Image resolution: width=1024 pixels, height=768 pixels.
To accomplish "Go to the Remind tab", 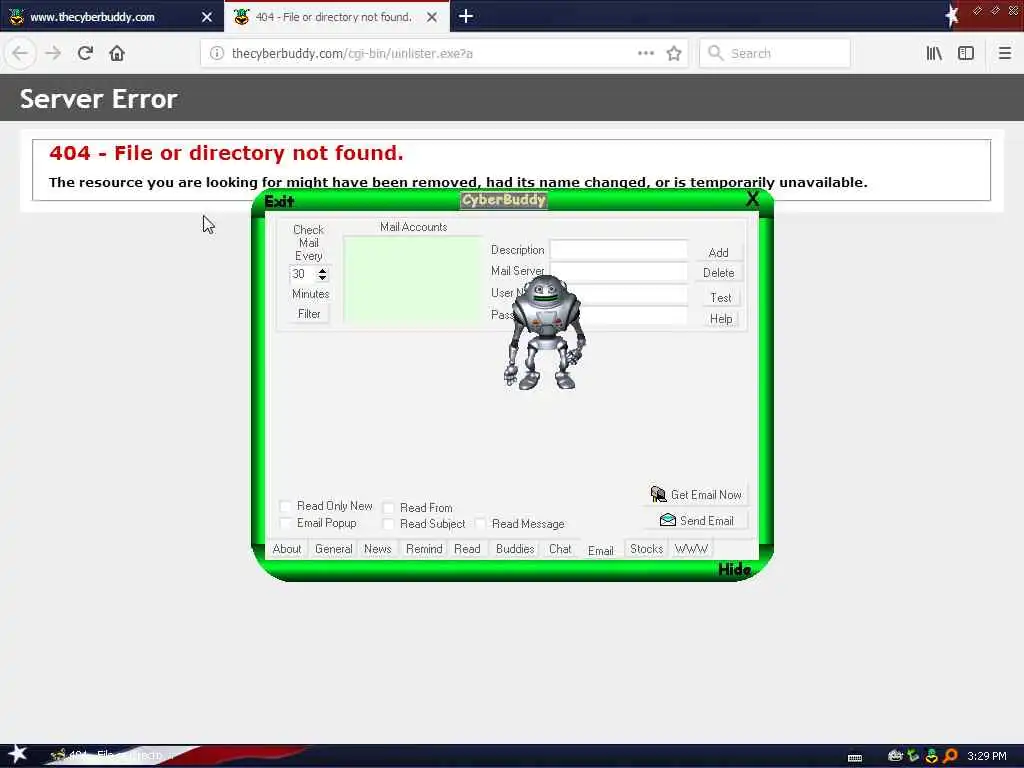I will (424, 549).
